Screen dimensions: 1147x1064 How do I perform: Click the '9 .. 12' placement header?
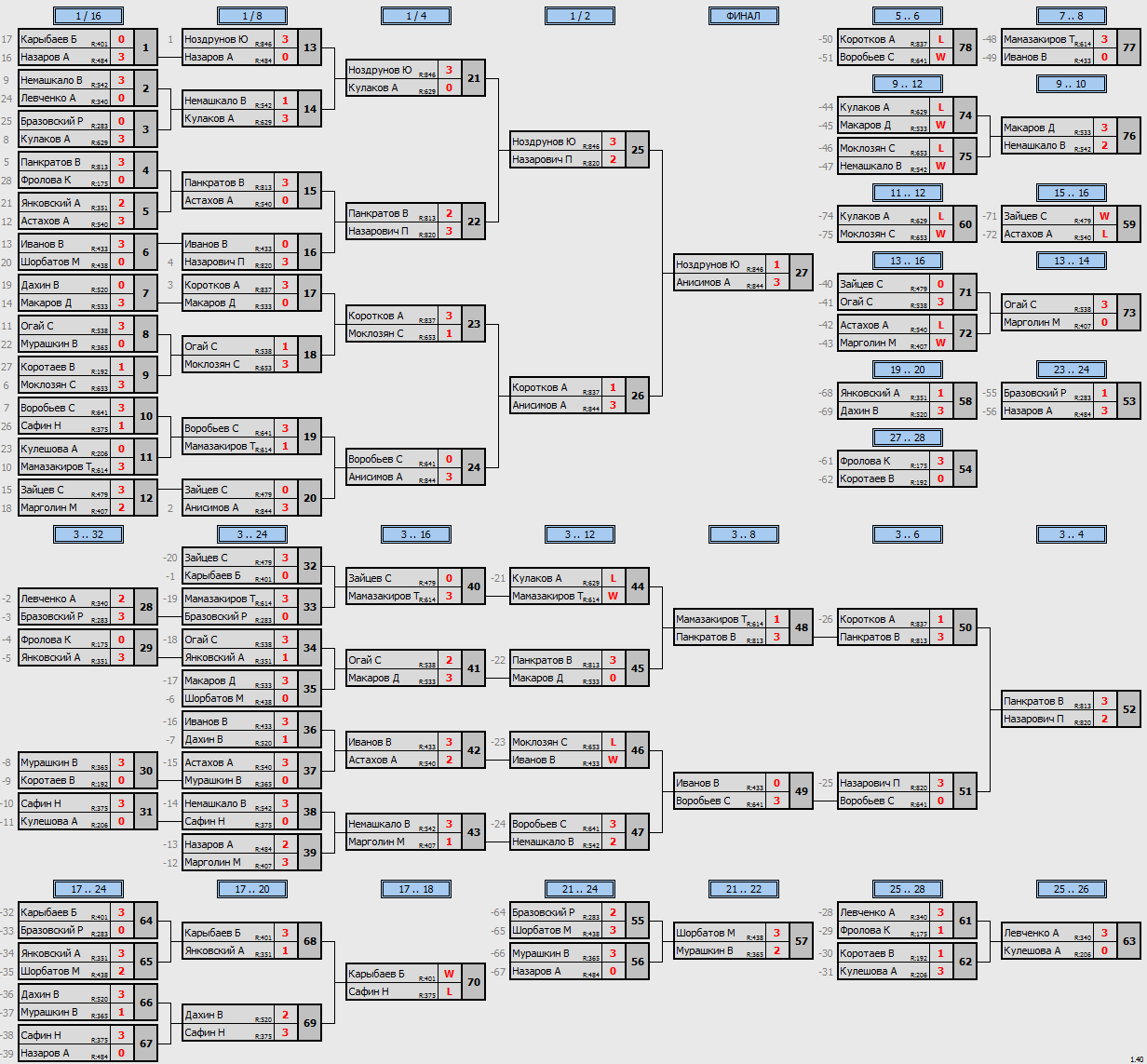click(x=908, y=84)
